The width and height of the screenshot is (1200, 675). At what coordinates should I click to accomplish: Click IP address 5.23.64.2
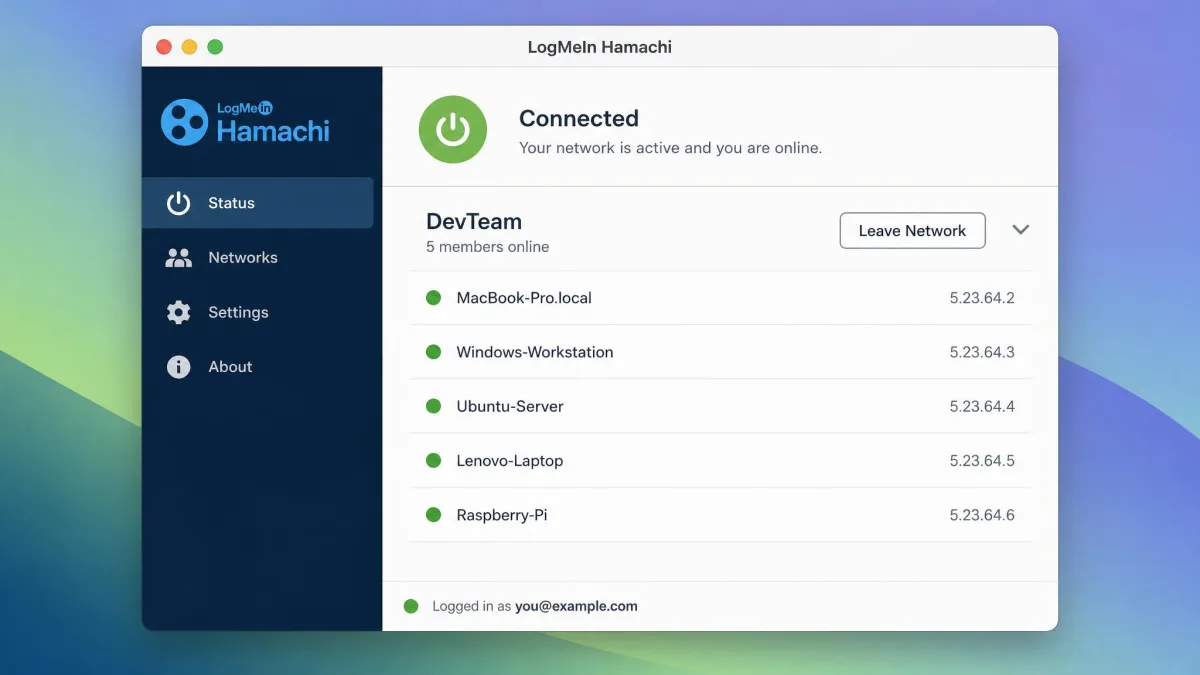pos(982,298)
